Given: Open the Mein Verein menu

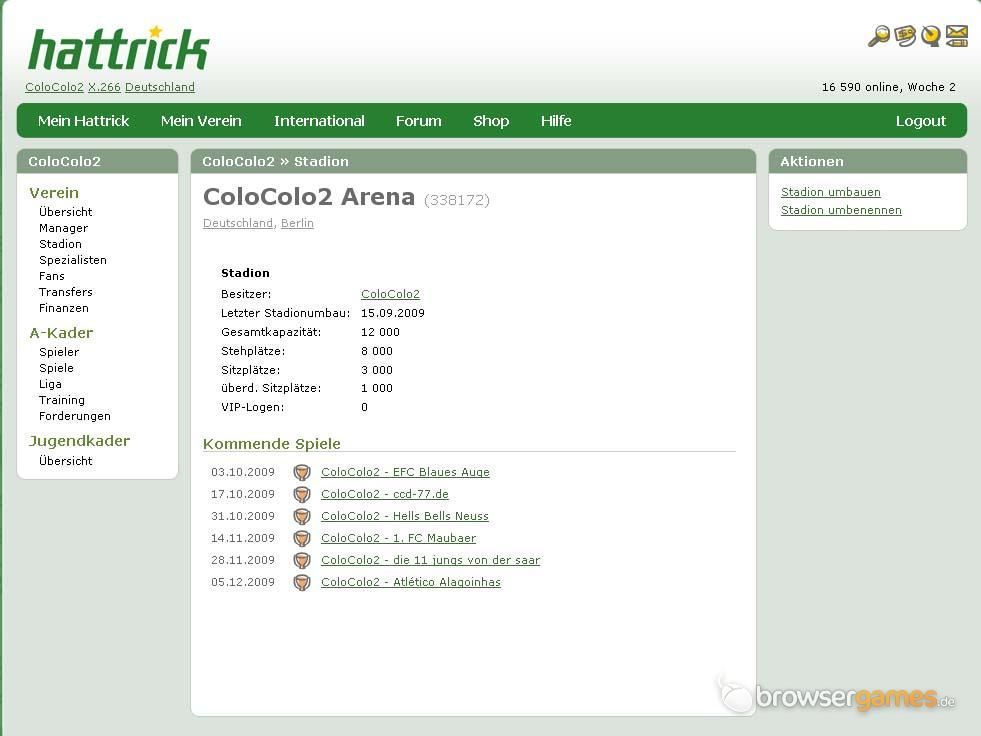Looking at the screenshot, I should [201, 121].
